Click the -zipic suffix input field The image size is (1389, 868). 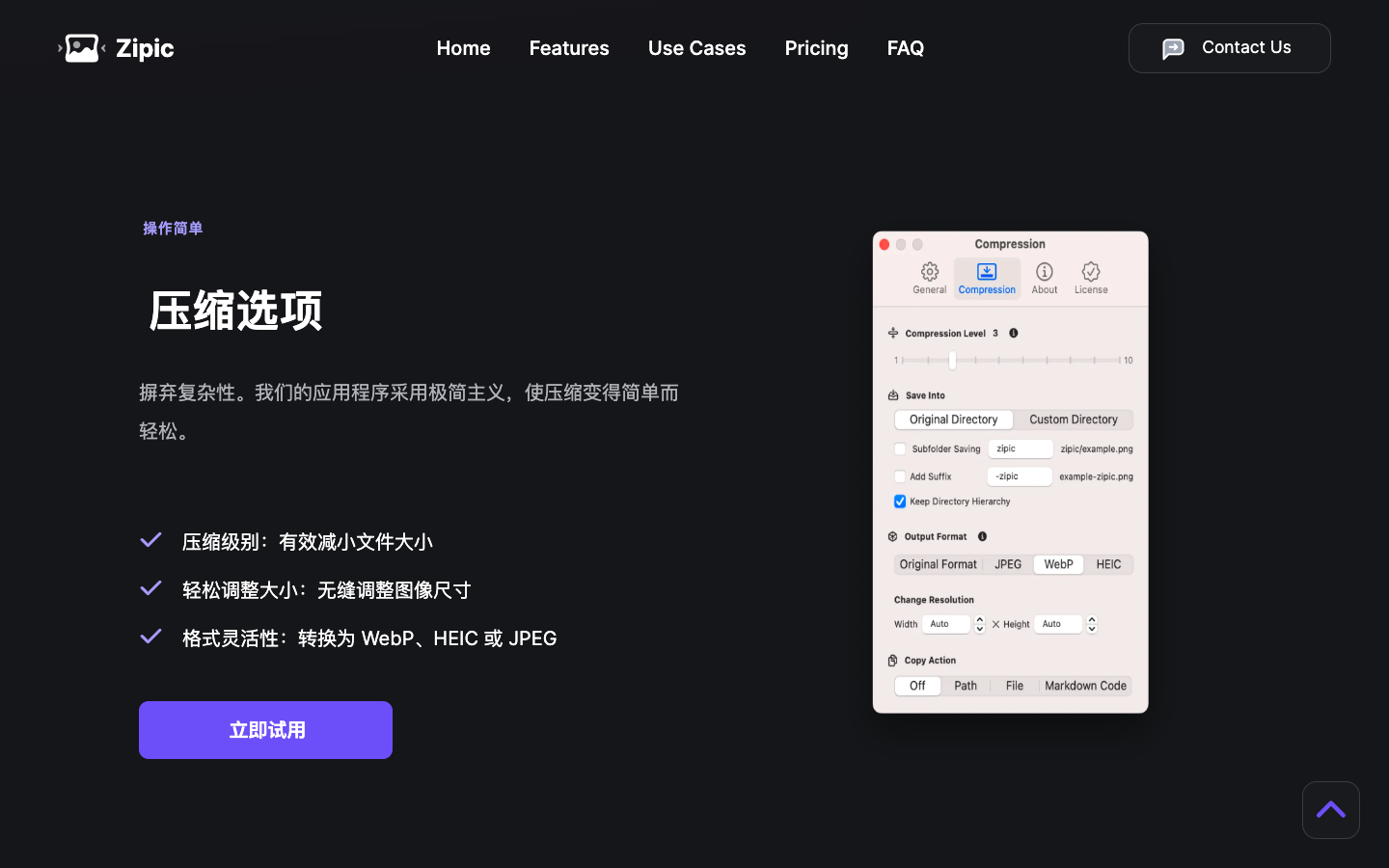point(1021,475)
